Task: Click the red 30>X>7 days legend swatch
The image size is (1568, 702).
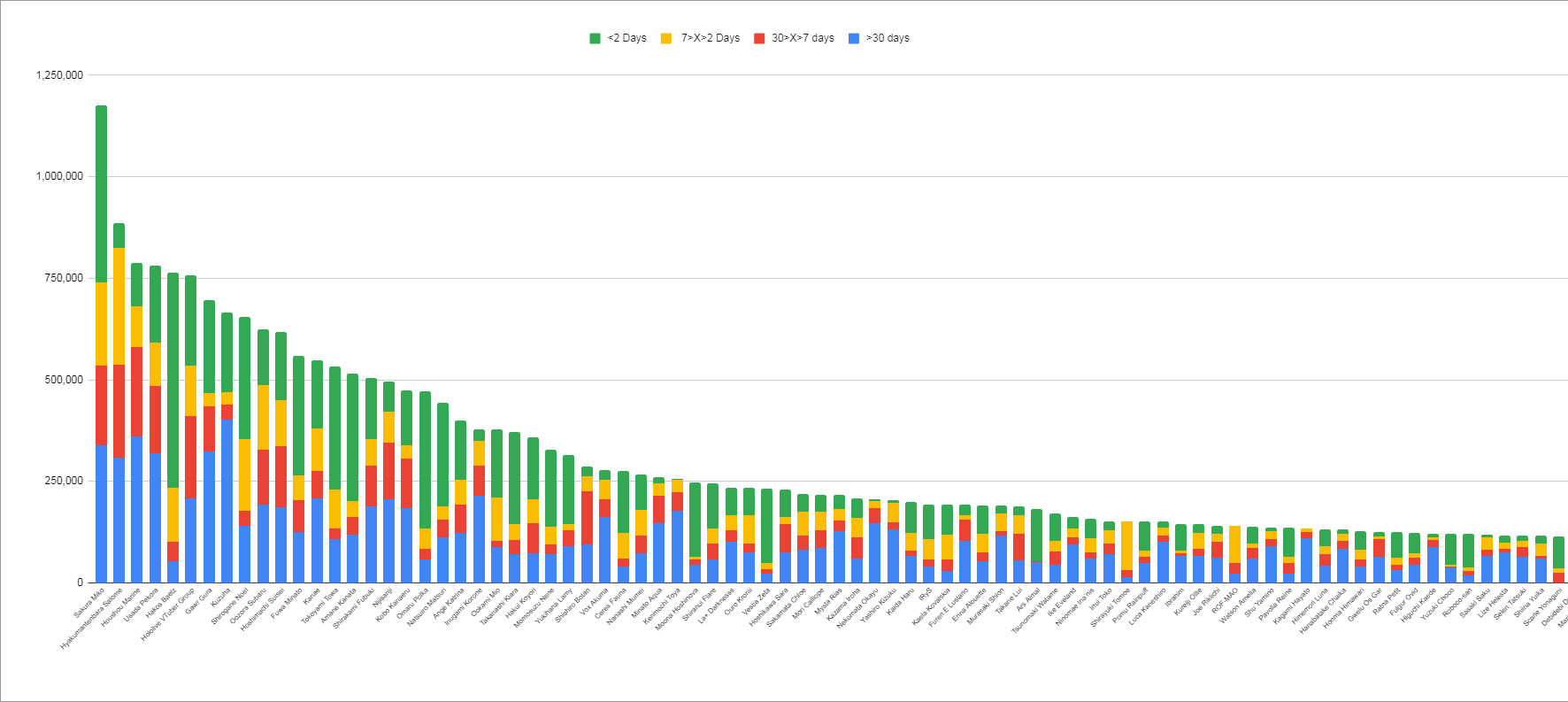Action: [x=759, y=38]
